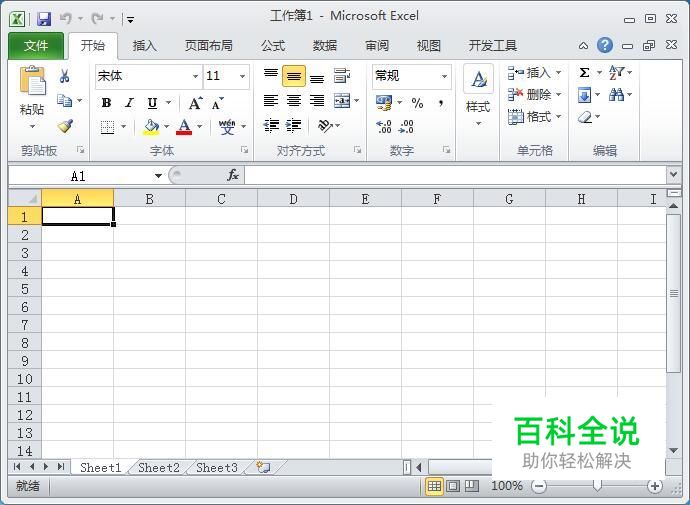Decrease the cell indent

(x=271, y=126)
